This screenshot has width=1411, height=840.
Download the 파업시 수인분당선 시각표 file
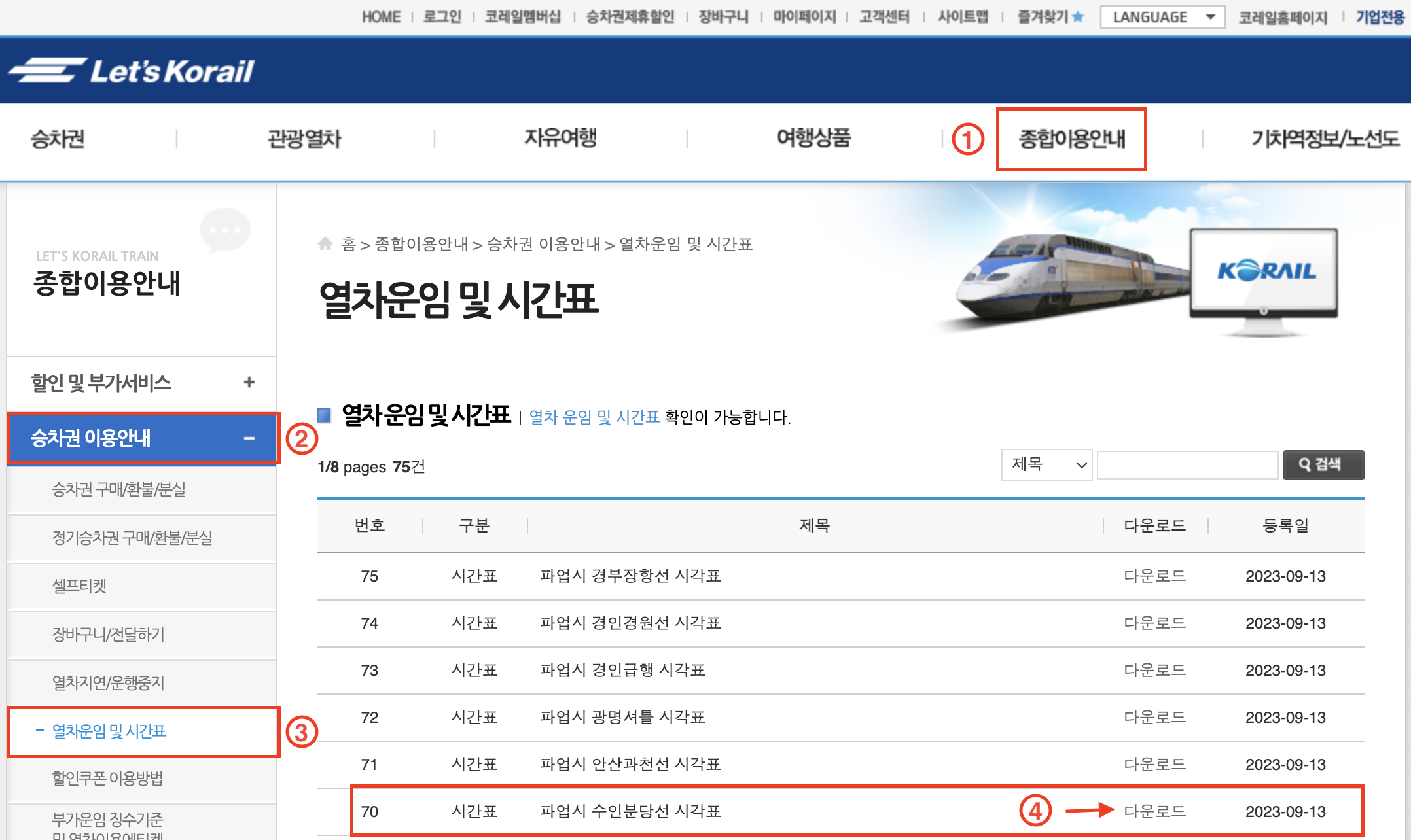[x=1154, y=811]
